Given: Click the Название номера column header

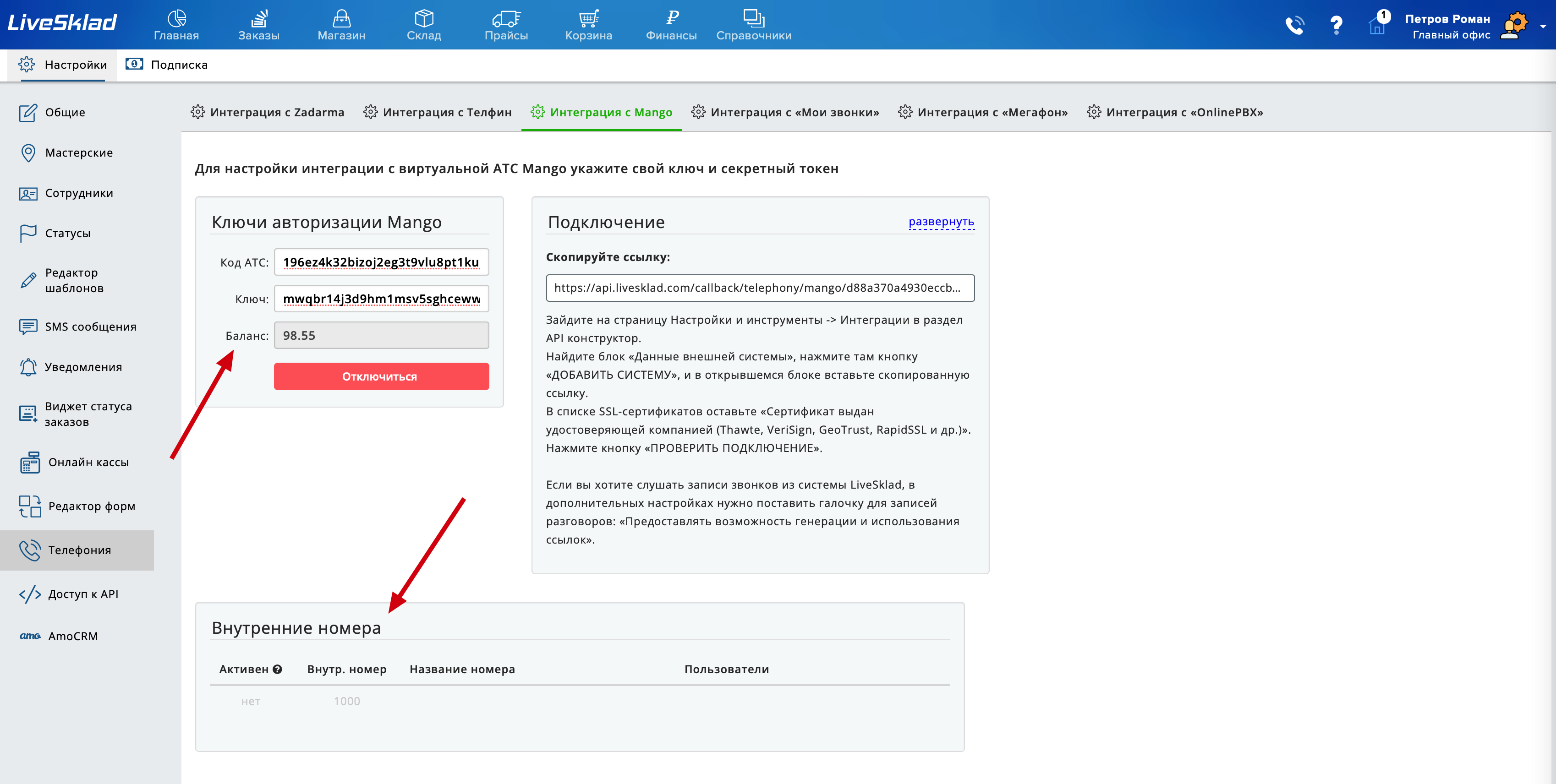Looking at the screenshot, I should (462, 670).
